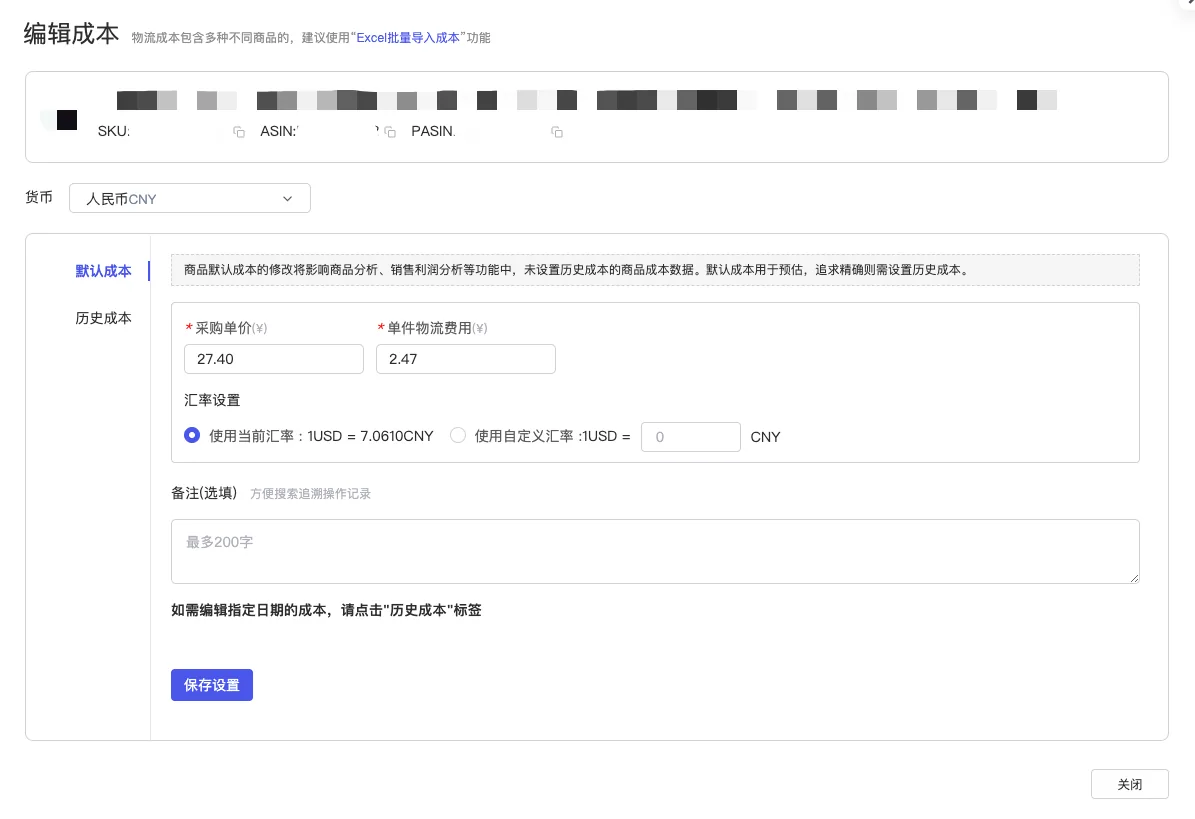Viewport: 1195px width, 819px height.
Task: Click the default cost notice banner
Action: tap(655, 270)
